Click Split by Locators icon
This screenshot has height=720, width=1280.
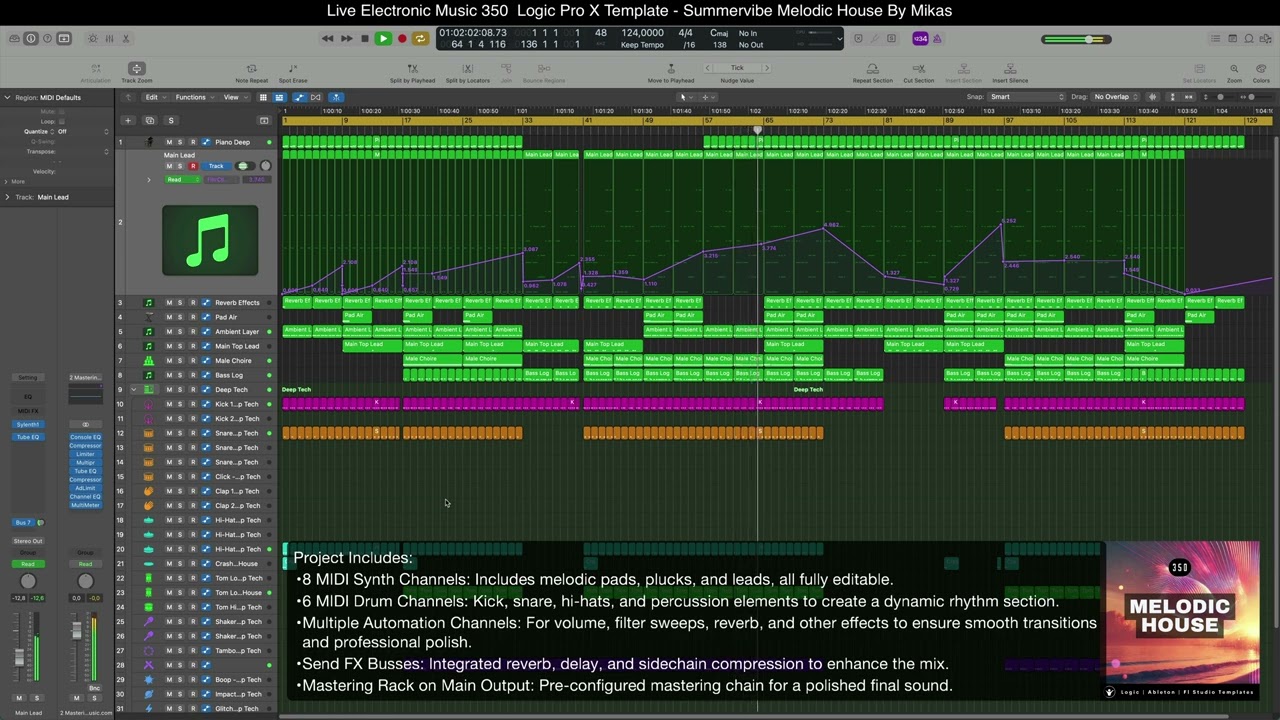click(x=468, y=69)
